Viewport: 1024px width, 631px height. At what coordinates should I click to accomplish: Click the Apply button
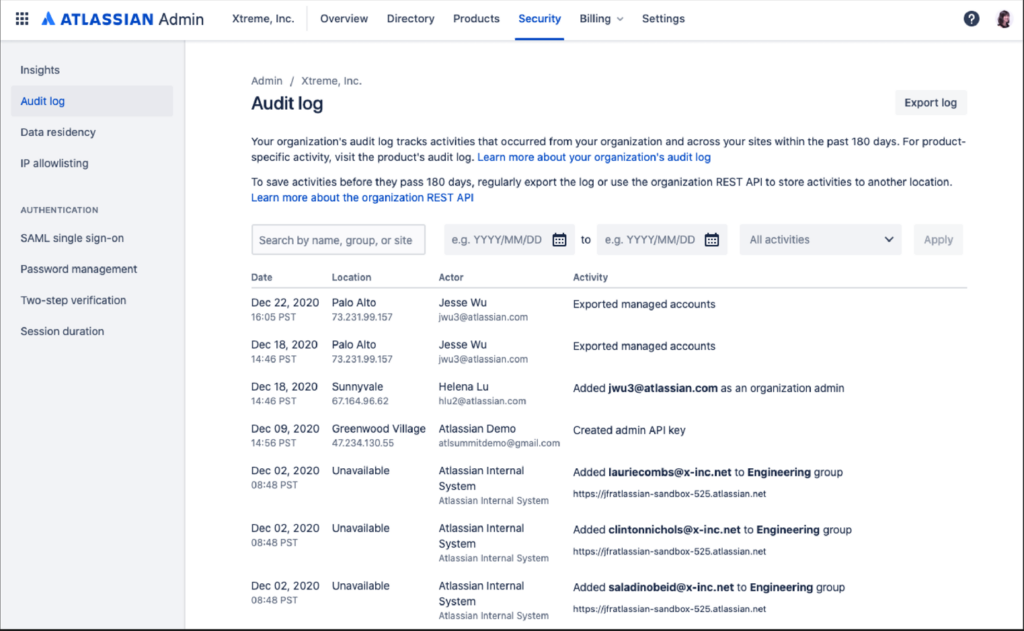(x=938, y=239)
